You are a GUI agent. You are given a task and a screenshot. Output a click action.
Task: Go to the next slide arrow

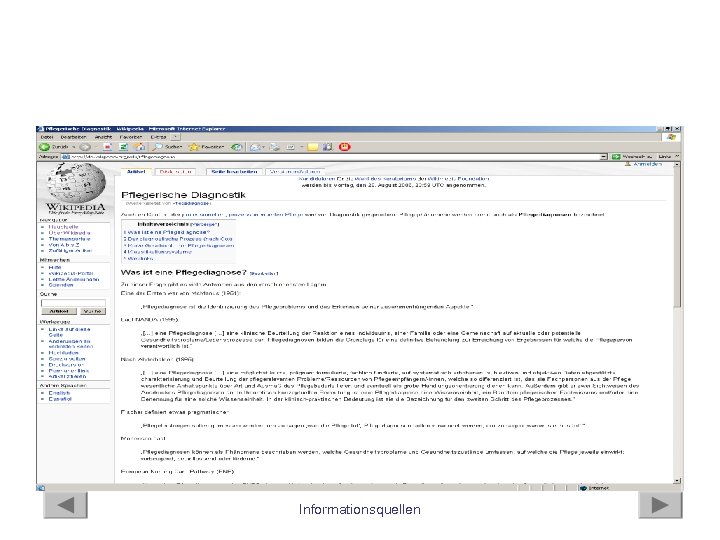tap(660, 505)
